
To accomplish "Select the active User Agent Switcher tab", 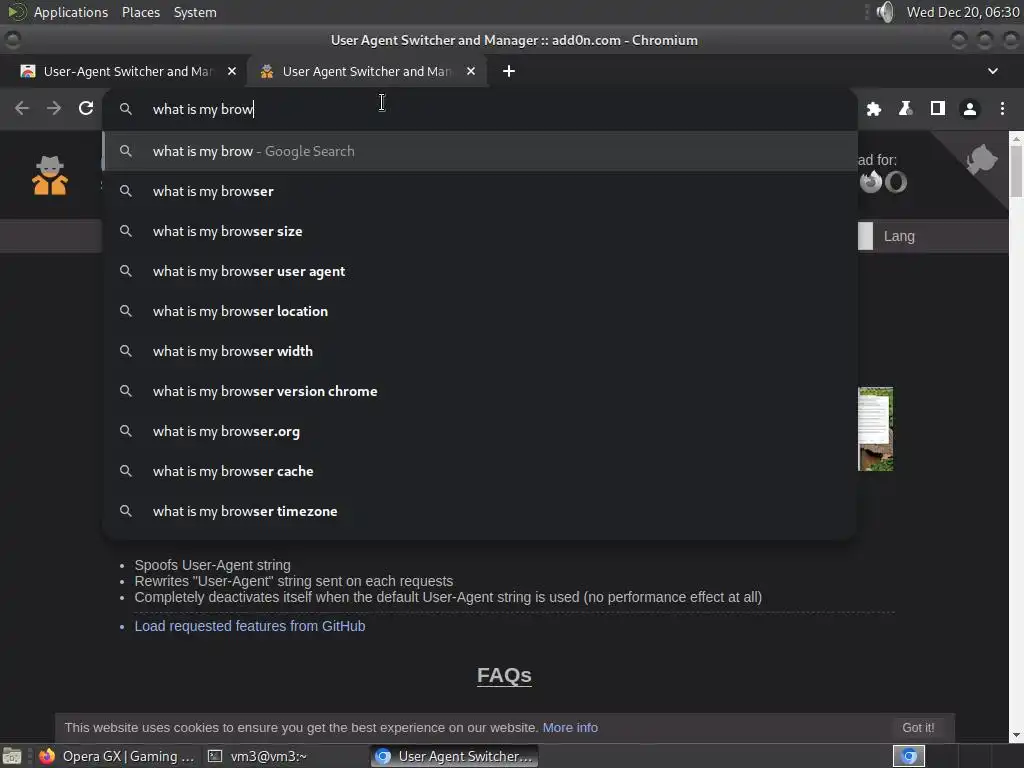I will coord(366,71).
